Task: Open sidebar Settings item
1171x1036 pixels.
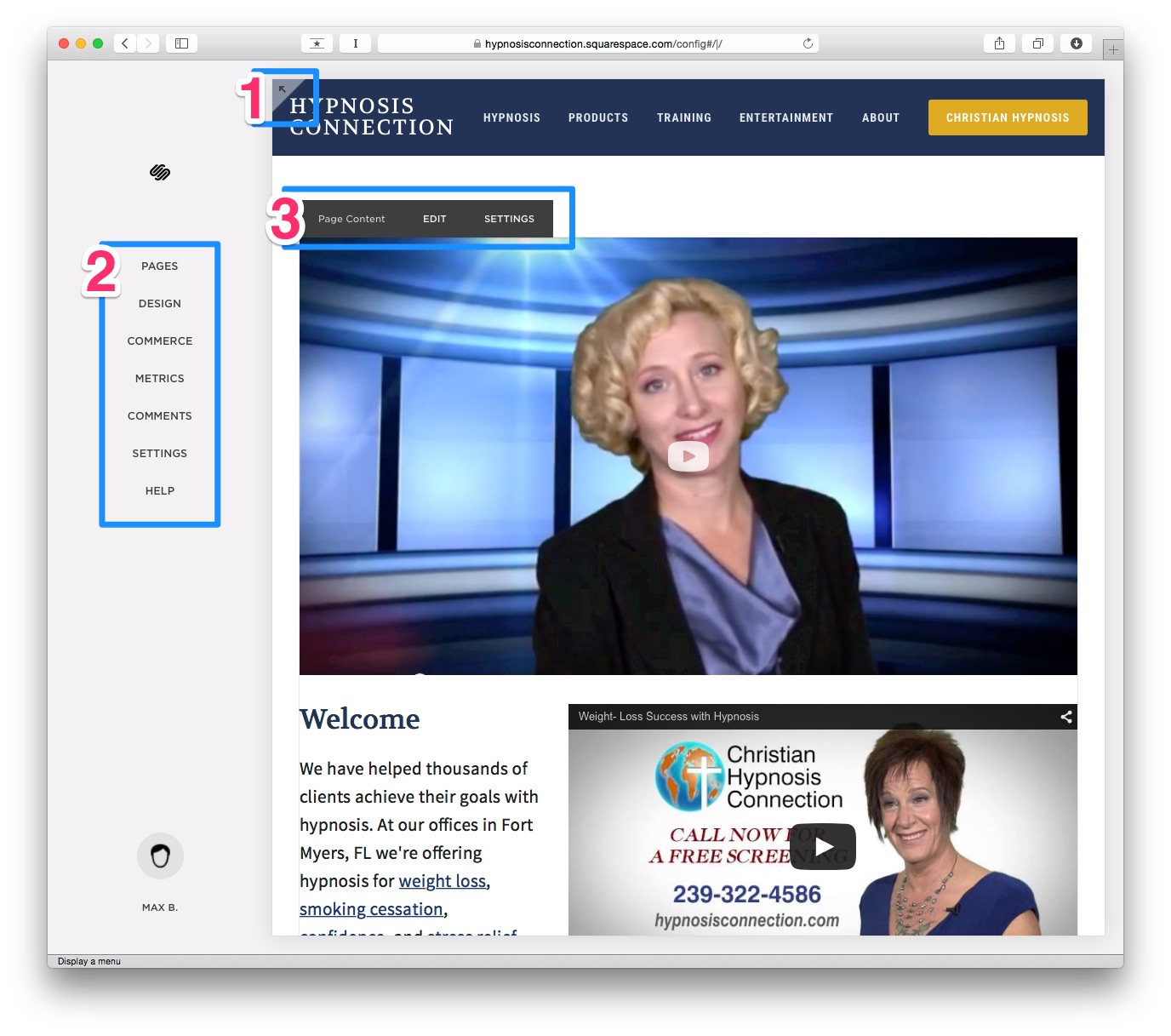Action: [x=160, y=454]
